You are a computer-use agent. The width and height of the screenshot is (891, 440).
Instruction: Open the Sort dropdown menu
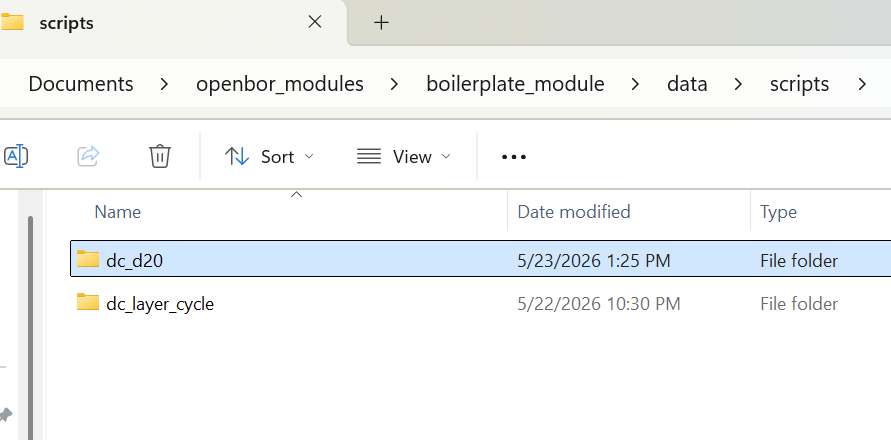(x=269, y=156)
